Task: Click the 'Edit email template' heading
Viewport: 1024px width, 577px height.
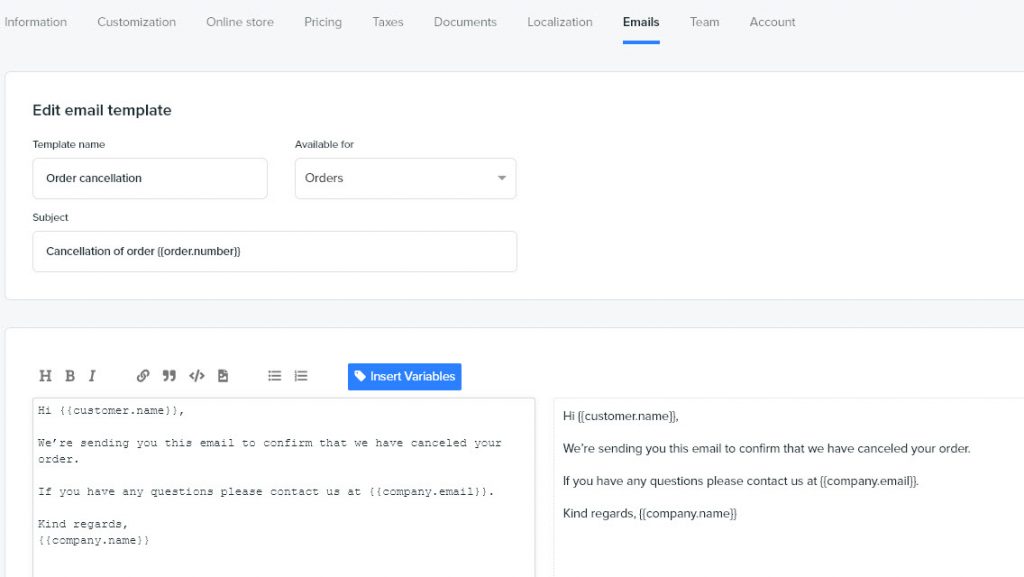Action: pos(102,110)
